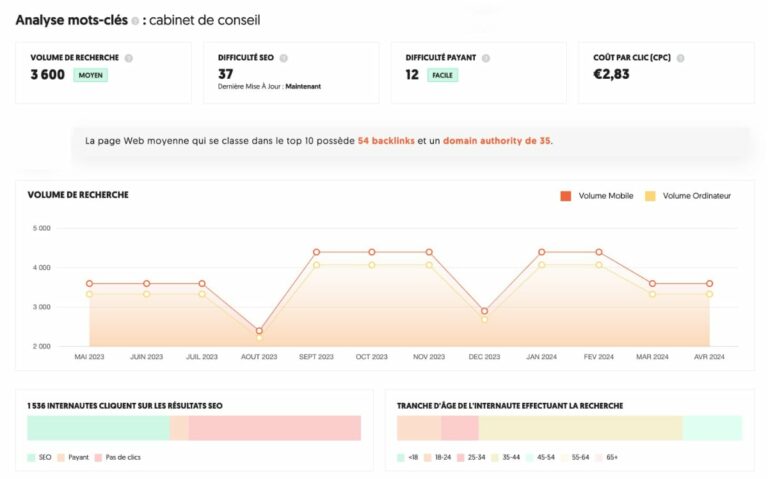Click 'Dernière Mise À Jour : Maintenant' text
768x479 pixels.
(269, 87)
